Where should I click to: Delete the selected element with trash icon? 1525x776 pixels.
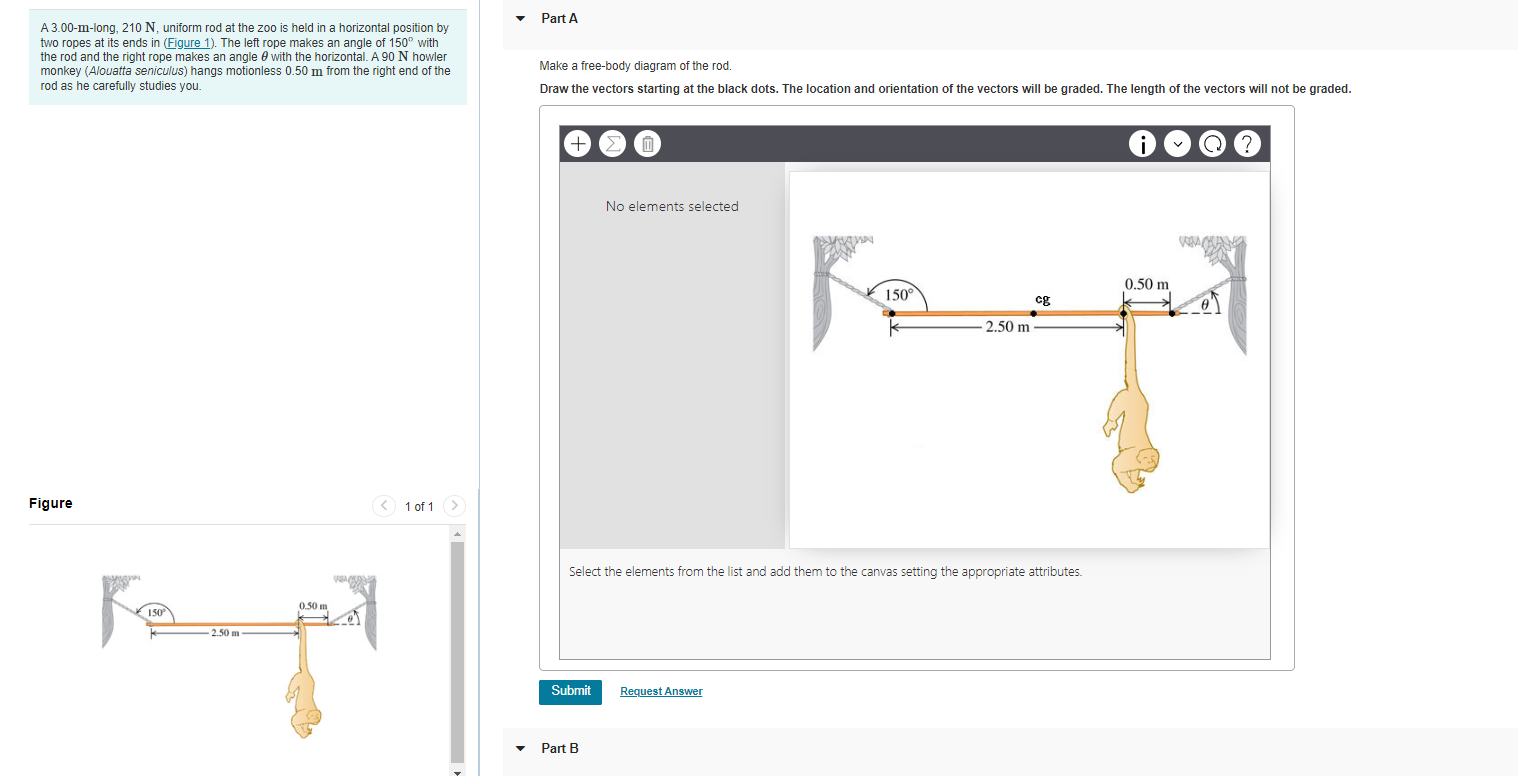[647, 143]
